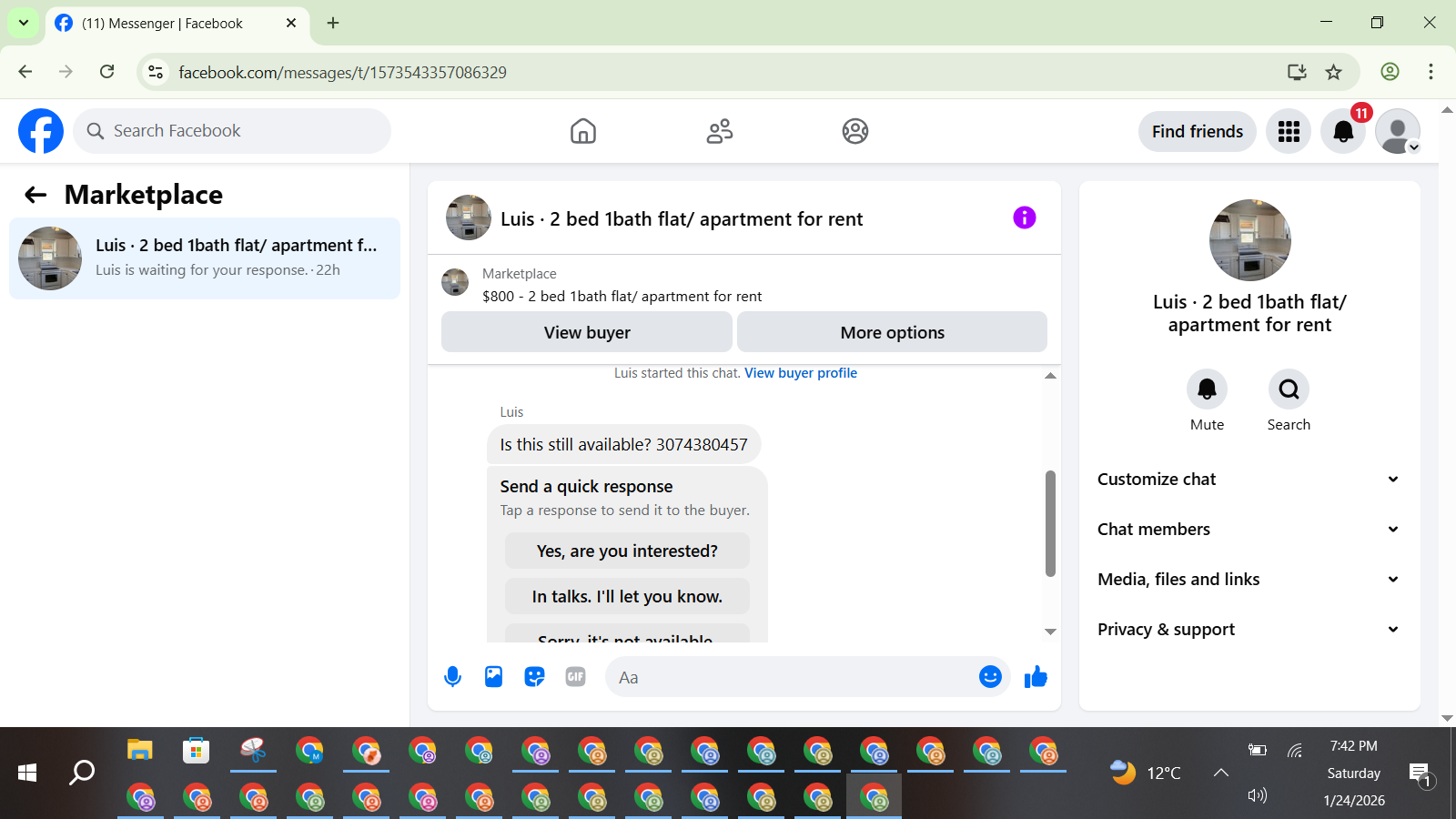
Task: Click Find friends button
Action: click(x=1198, y=132)
